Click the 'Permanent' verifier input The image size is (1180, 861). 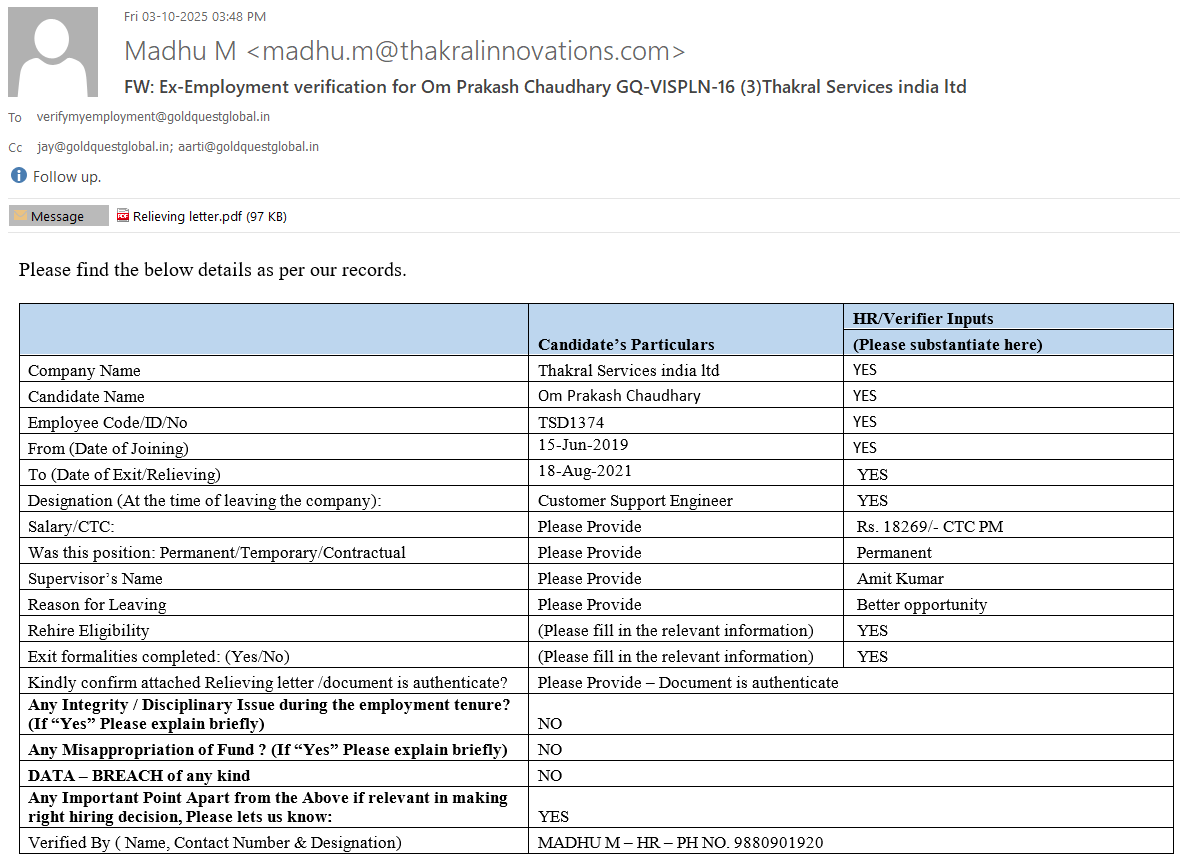coord(894,552)
